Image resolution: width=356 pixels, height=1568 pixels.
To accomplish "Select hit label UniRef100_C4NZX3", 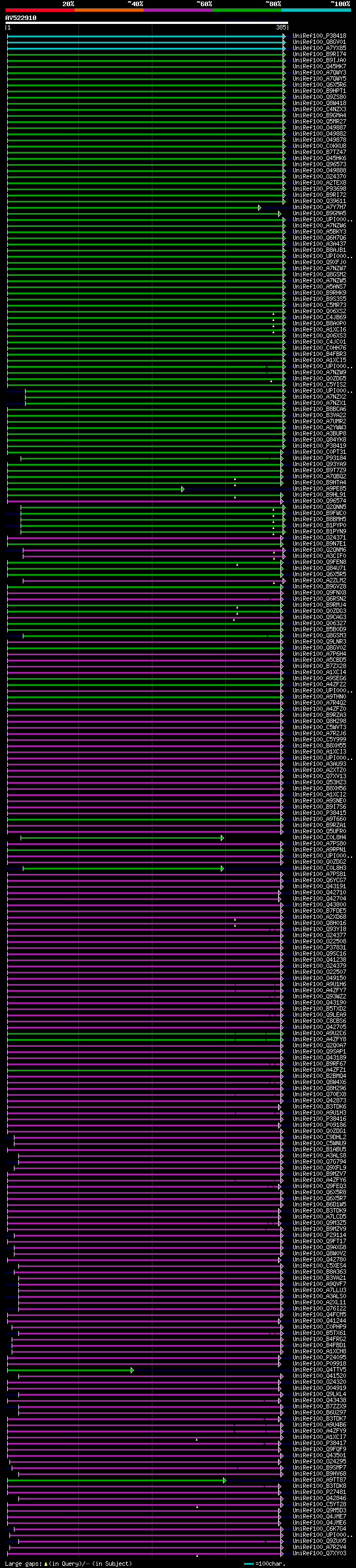I will click(319, 110).
